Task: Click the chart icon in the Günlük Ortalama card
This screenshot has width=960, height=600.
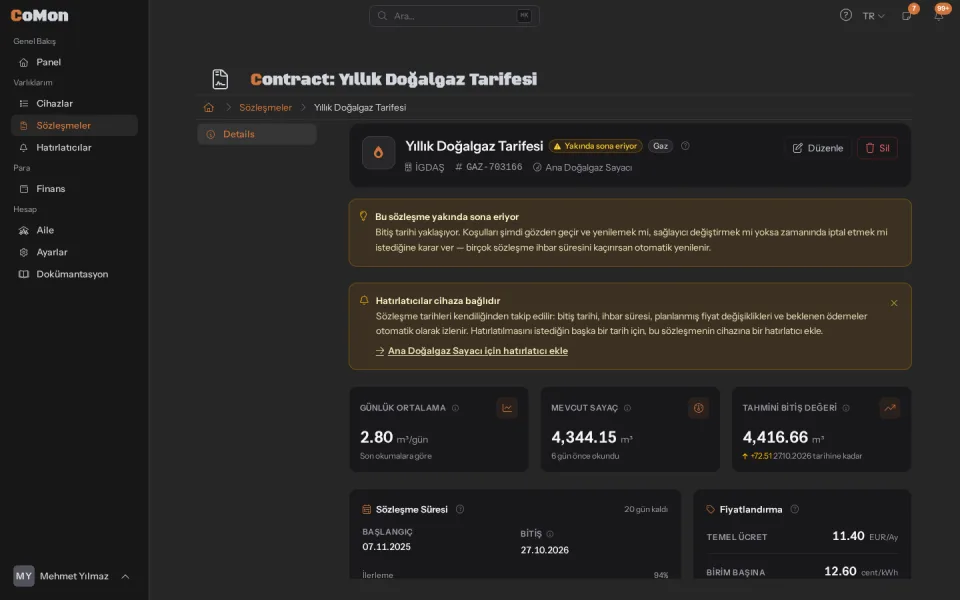Action: coord(507,408)
